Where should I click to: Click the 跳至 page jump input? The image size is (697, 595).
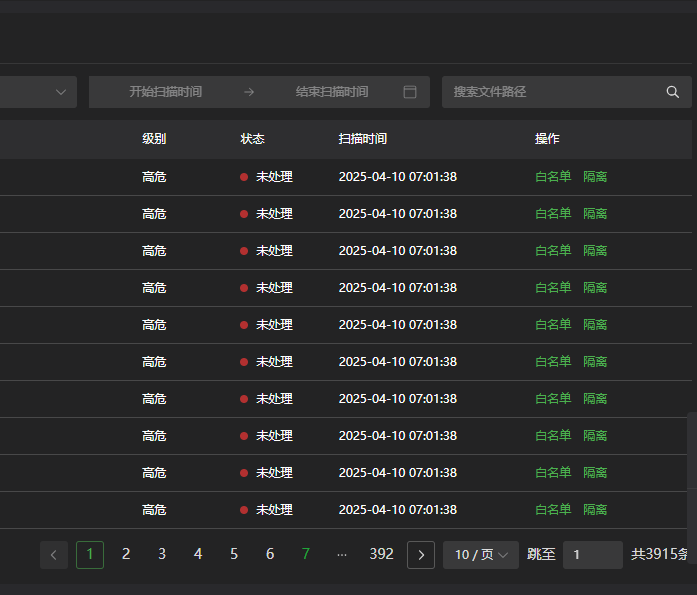pos(593,555)
